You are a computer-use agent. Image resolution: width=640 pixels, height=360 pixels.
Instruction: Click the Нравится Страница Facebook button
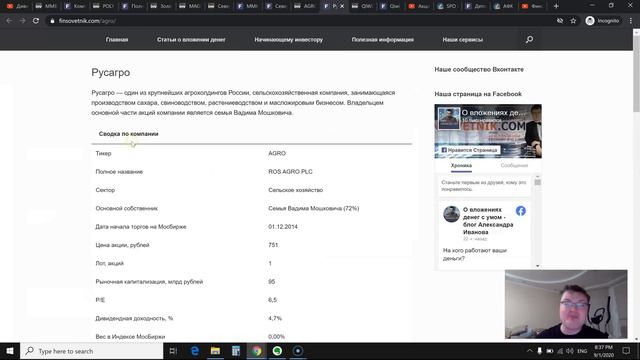[x=469, y=150]
